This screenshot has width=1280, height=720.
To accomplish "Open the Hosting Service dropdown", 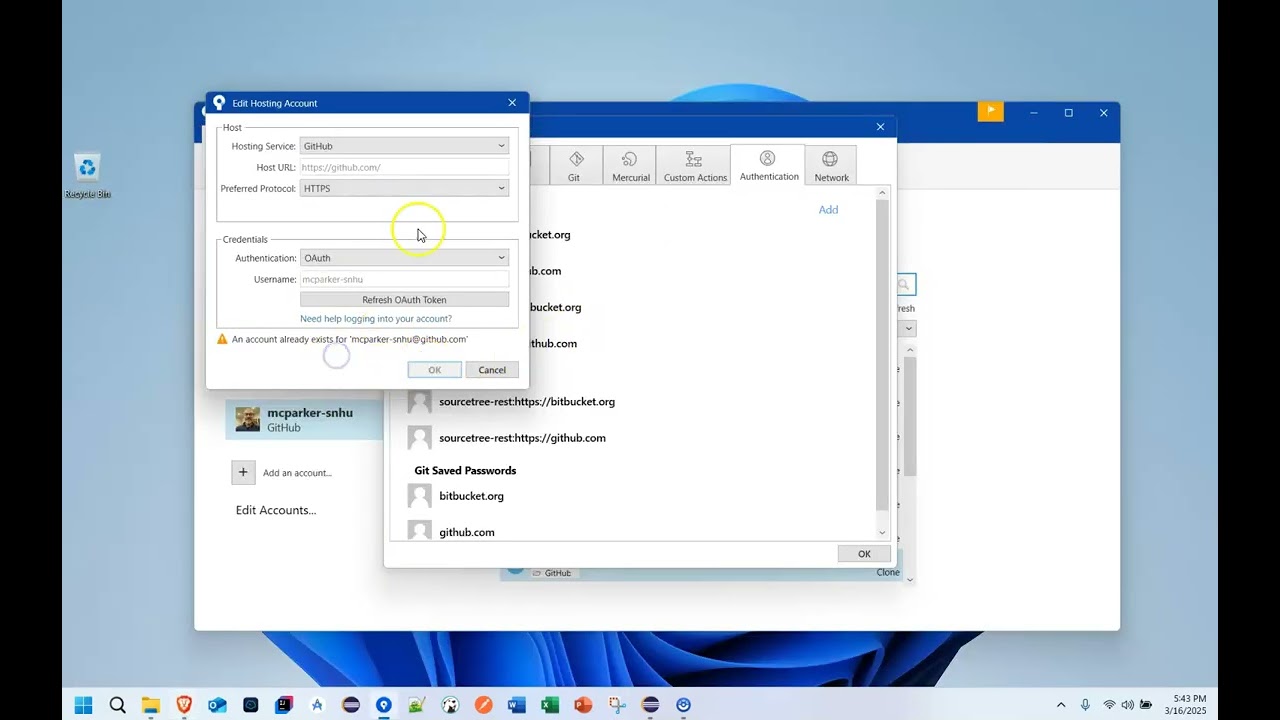I will 404,146.
